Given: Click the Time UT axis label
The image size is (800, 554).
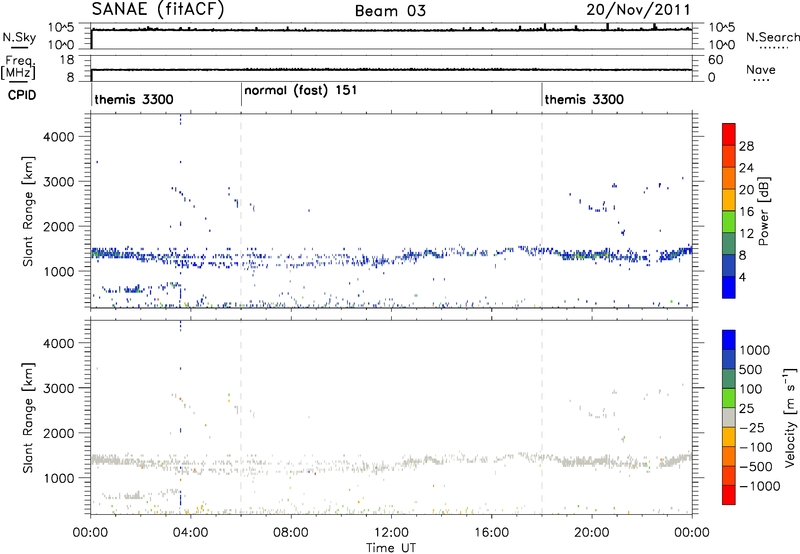Looking at the screenshot, I should [391, 548].
